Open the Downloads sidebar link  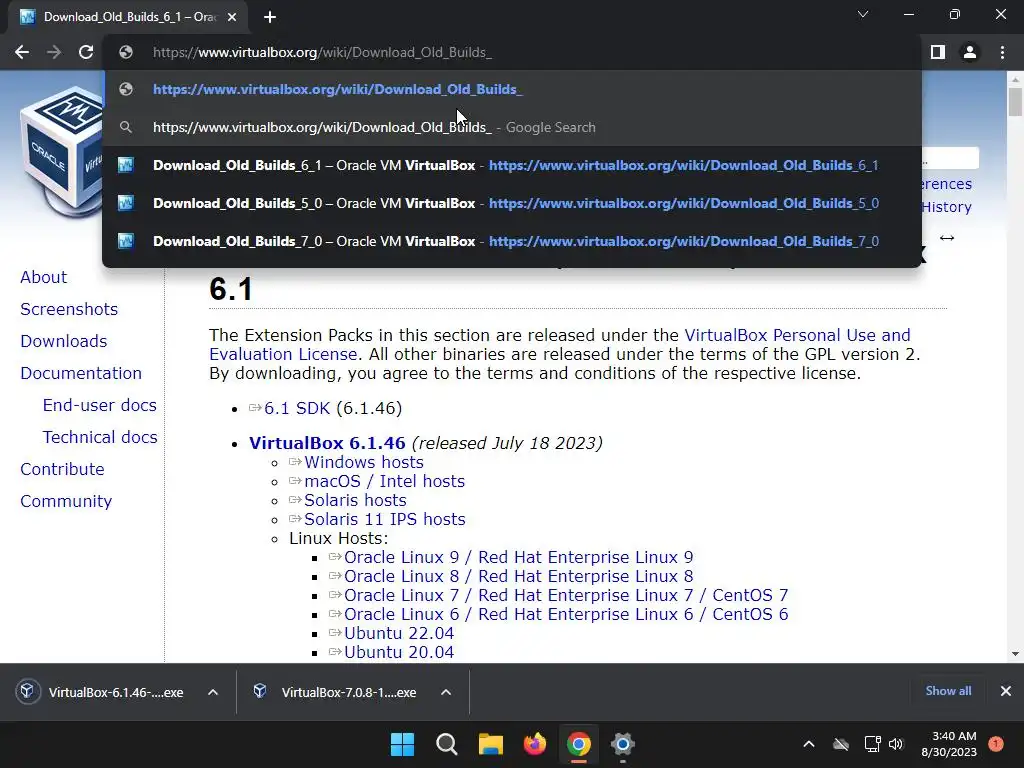[x=63, y=341]
